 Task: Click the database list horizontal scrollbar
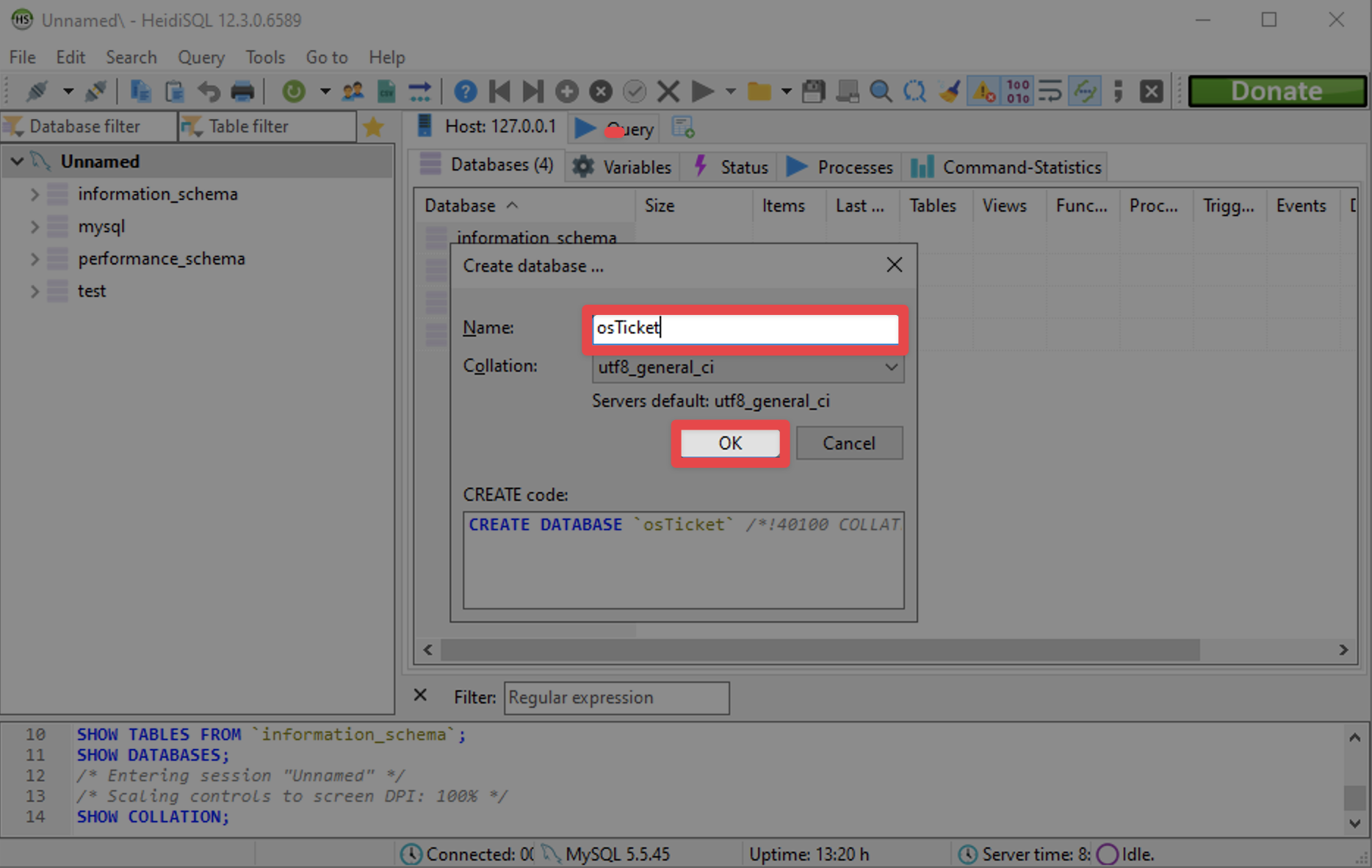click(820, 650)
